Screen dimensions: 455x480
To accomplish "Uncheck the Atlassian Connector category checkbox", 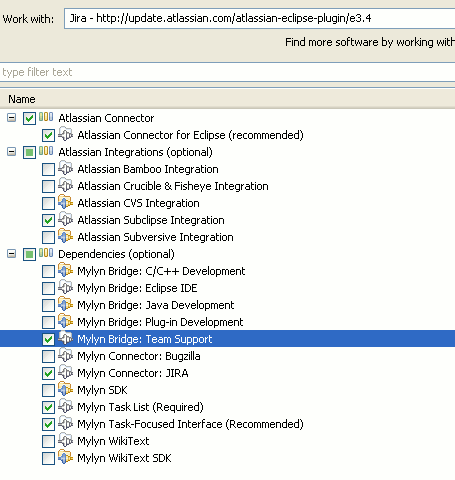I will (29, 118).
